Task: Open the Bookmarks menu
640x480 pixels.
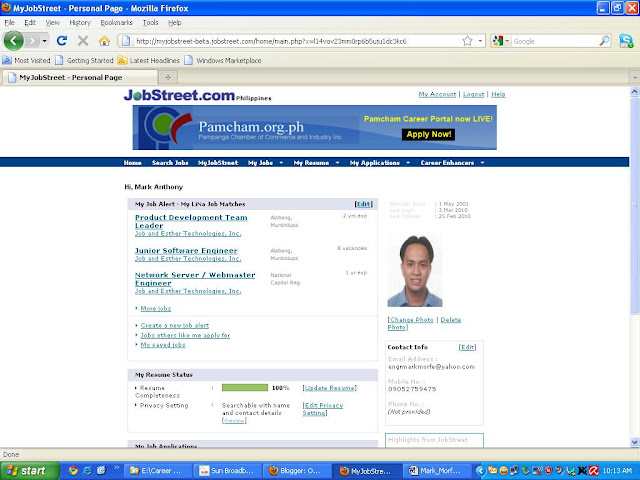Action: tap(117, 22)
